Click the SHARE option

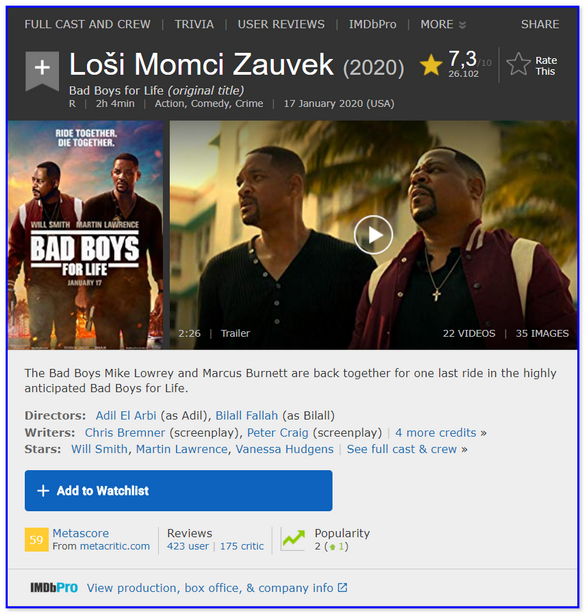click(x=540, y=24)
